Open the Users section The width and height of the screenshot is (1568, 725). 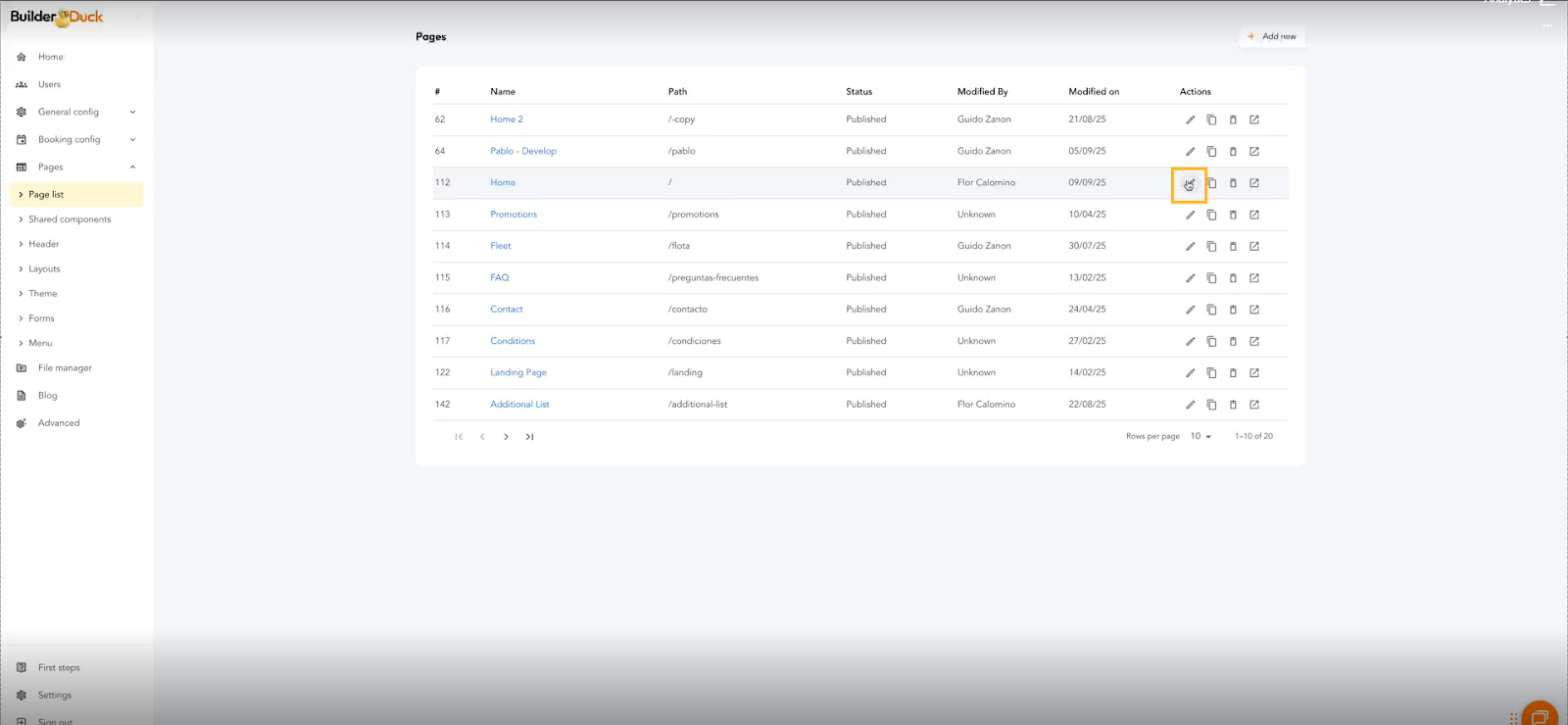point(49,84)
